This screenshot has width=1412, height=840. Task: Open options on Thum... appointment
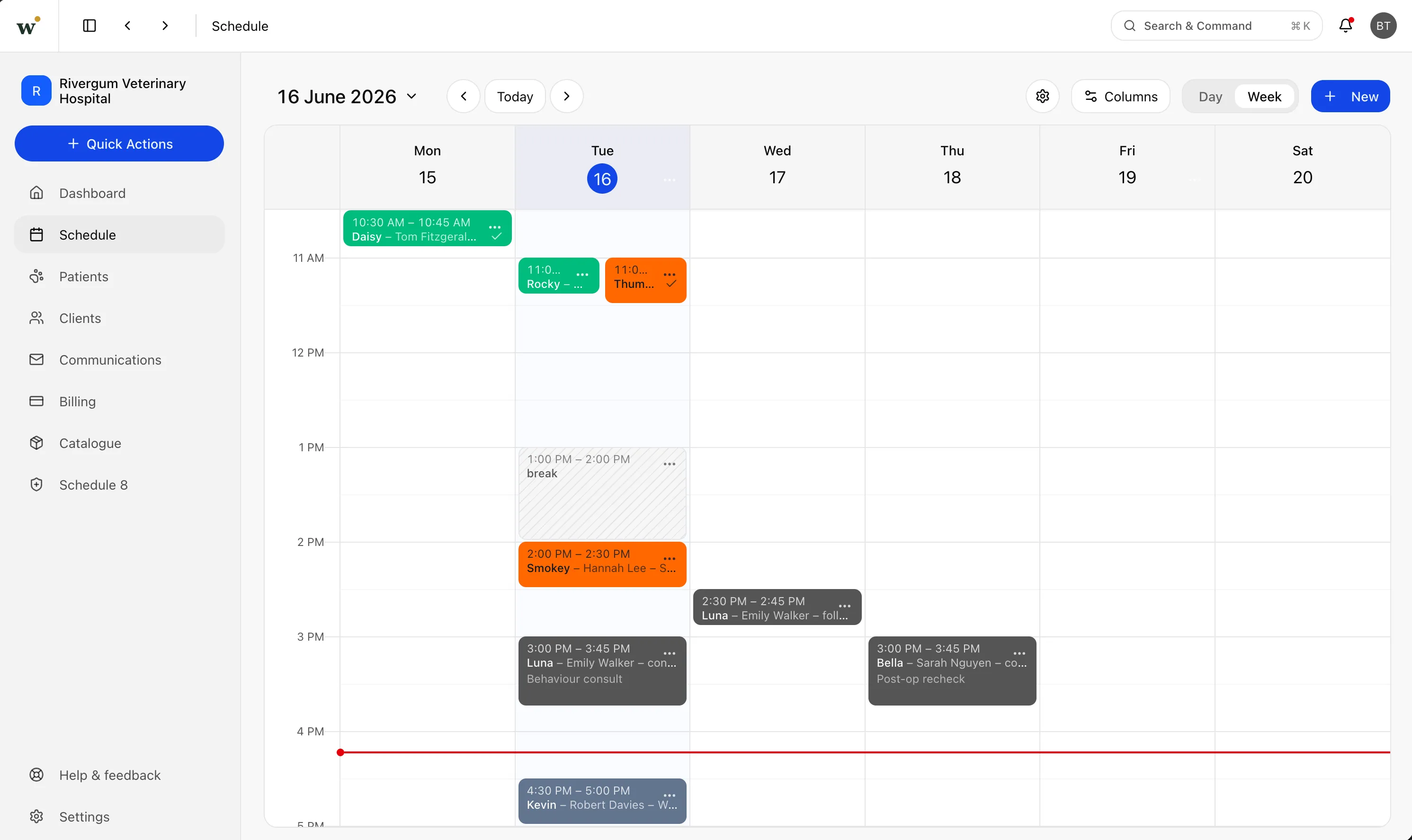670,274
